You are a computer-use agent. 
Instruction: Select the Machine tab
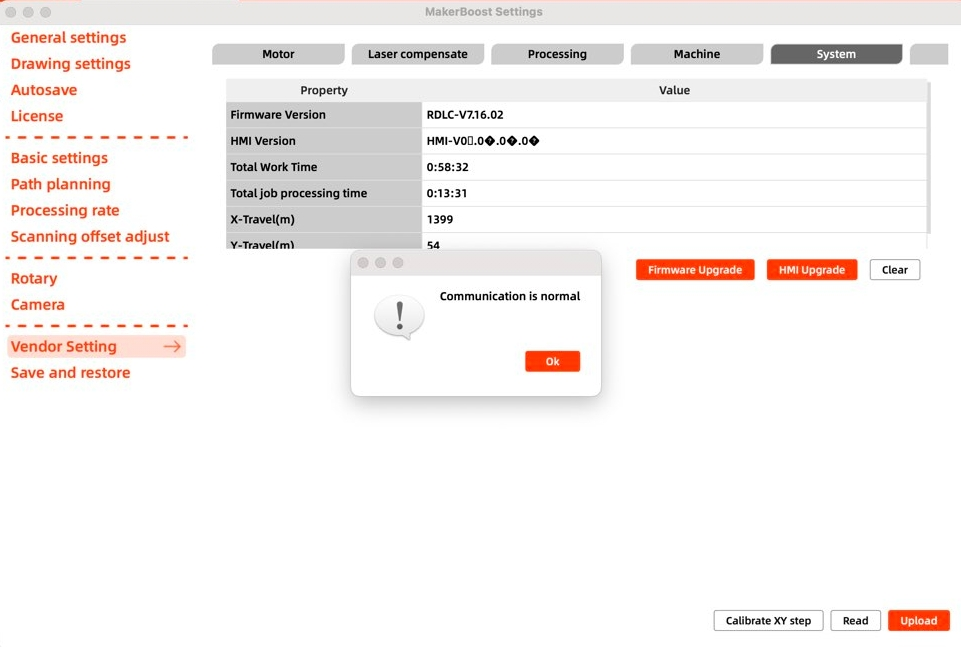pyautogui.click(x=696, y=54)
